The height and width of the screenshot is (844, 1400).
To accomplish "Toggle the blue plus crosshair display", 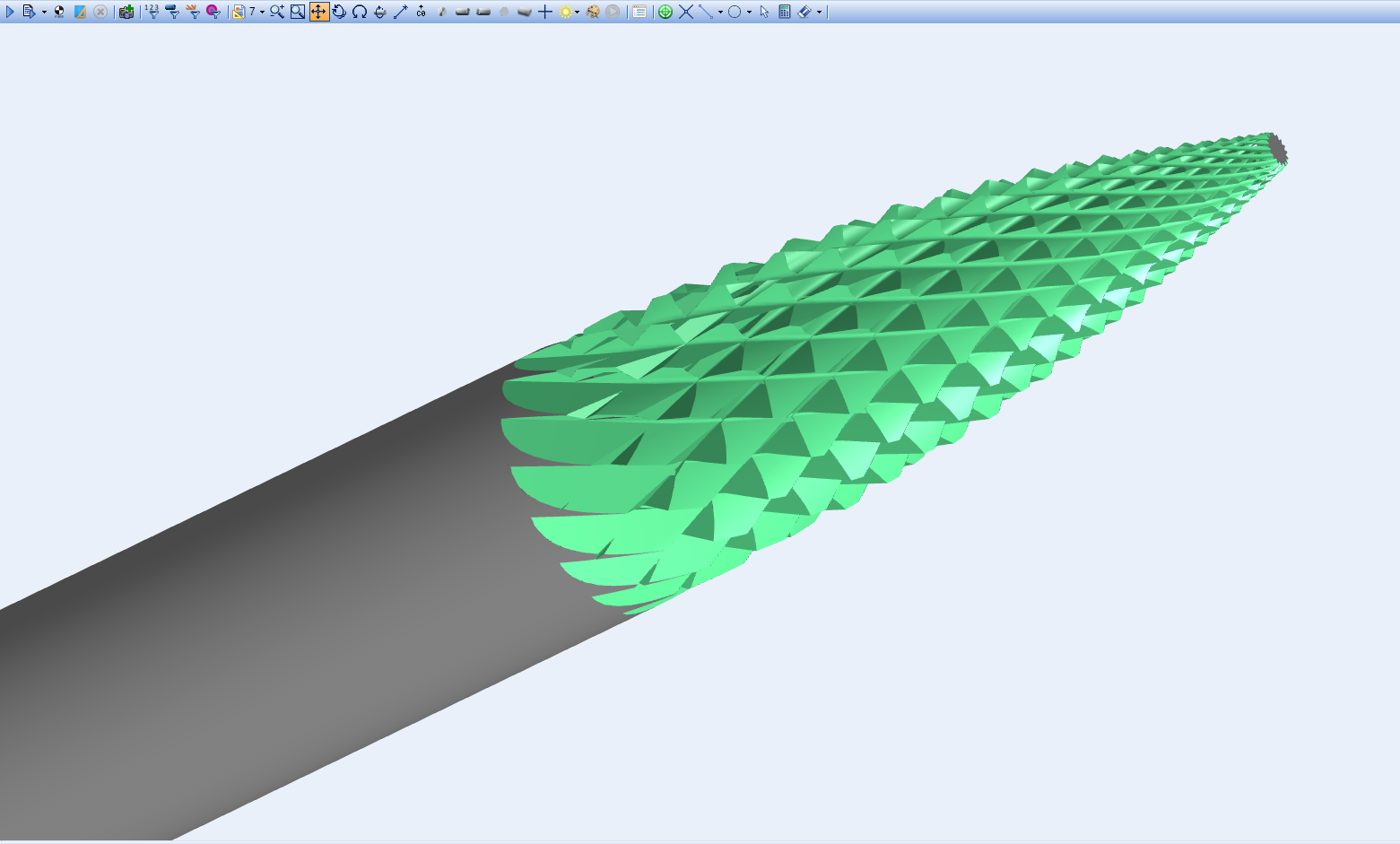I will click(544, 12).
